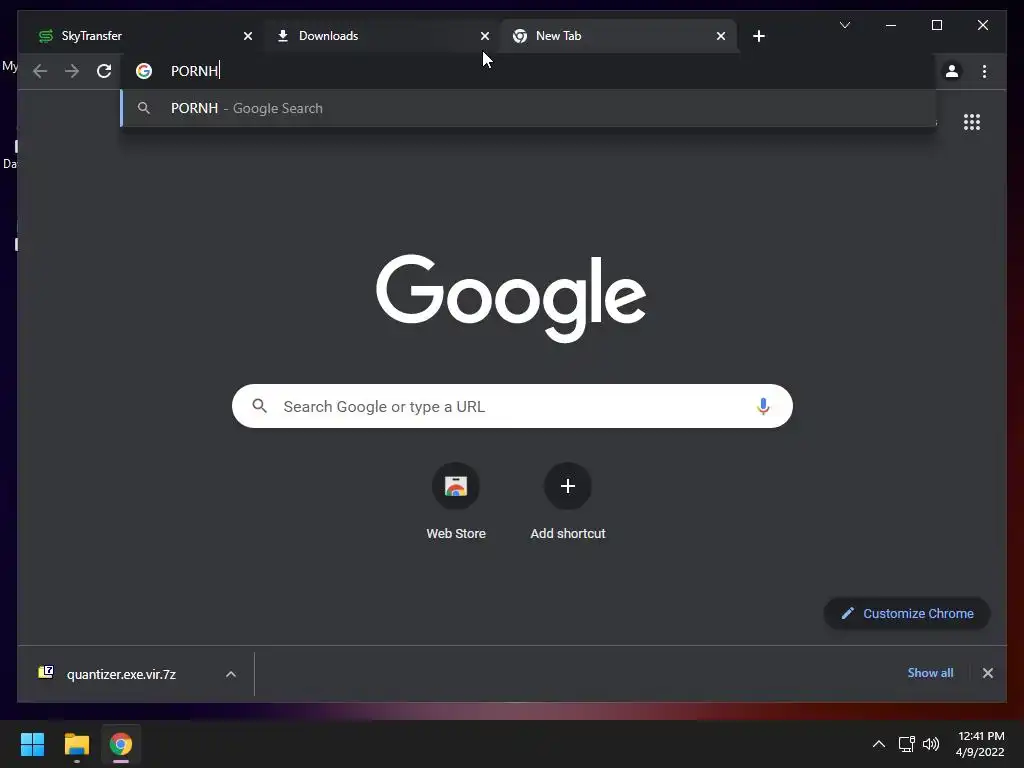Click the Add shortcut label
Viewport: 1024px width, 768px height.
[x=568, y=534]
